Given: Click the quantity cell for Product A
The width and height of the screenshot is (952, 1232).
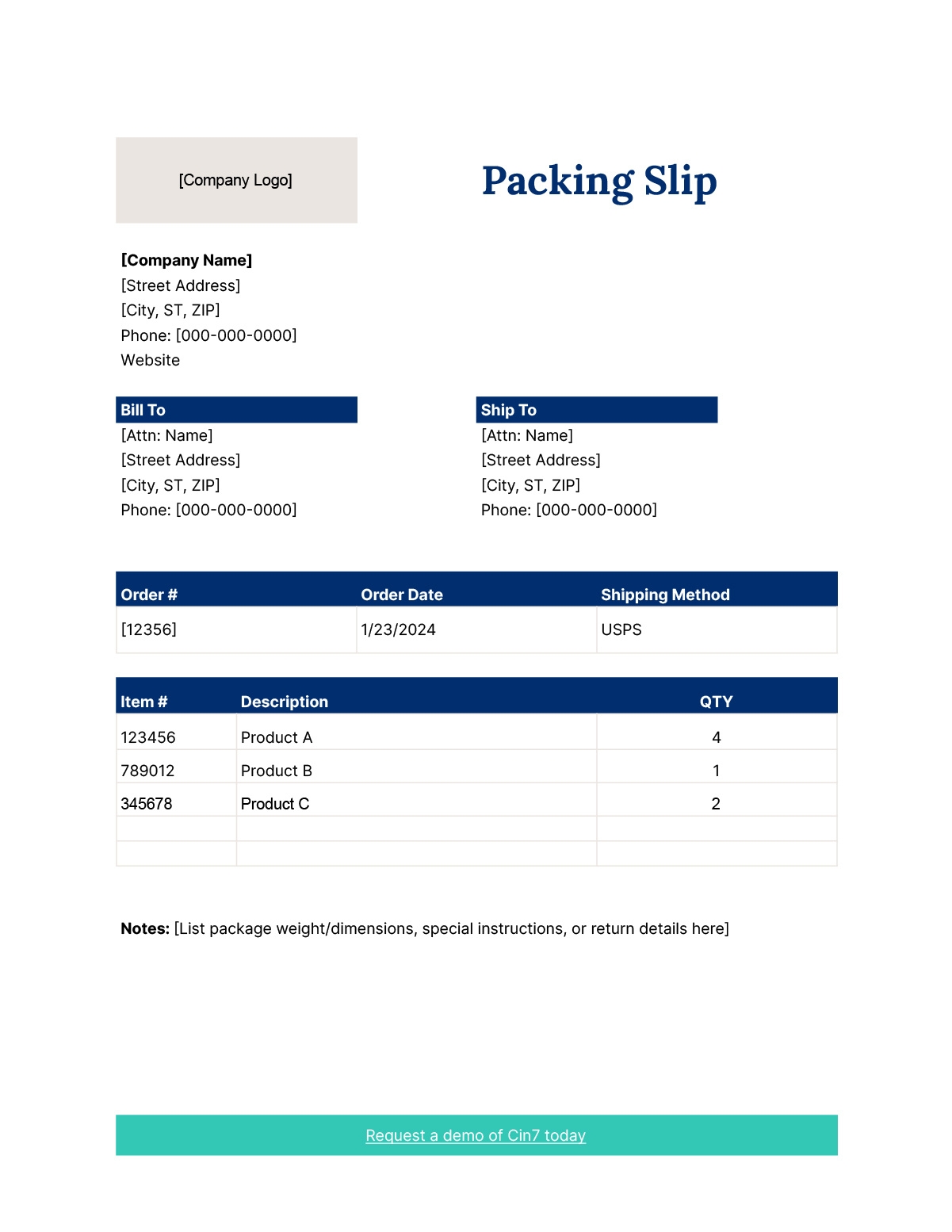Looking at the screenshot, I should [717, 737].
